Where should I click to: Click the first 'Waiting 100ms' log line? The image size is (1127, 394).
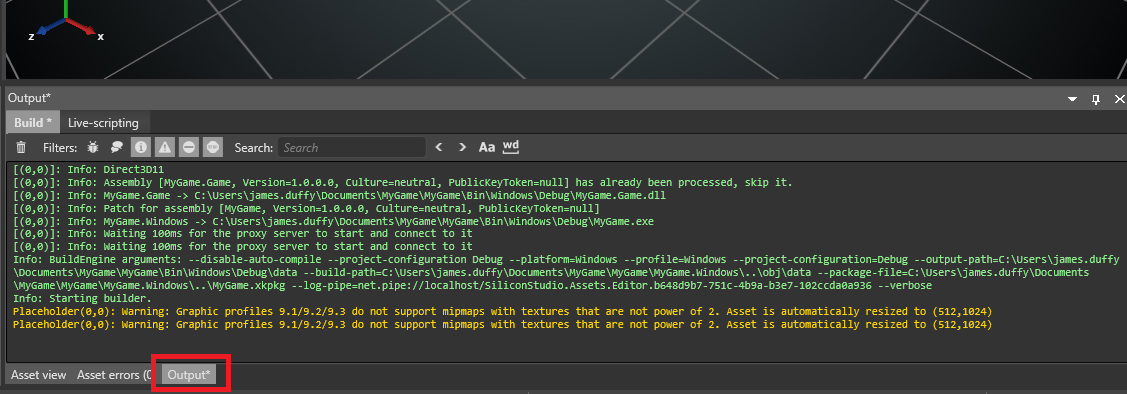click(x=242, y=234)
